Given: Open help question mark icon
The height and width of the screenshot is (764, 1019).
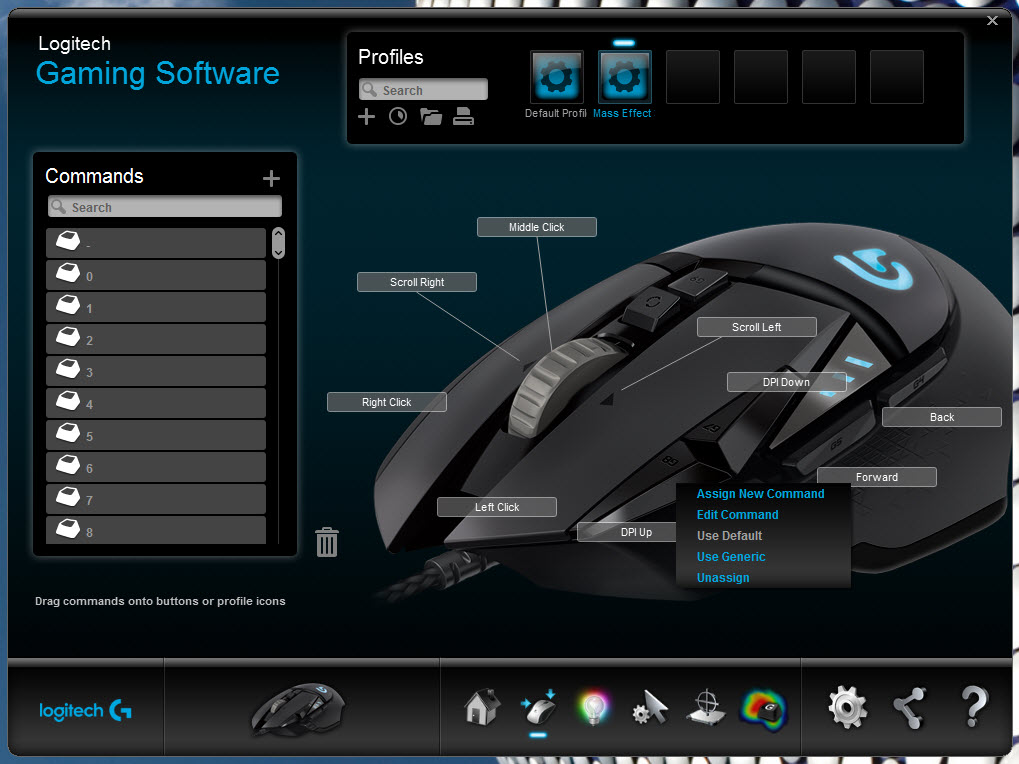Looking at the screenshot, I should (973, 707).
